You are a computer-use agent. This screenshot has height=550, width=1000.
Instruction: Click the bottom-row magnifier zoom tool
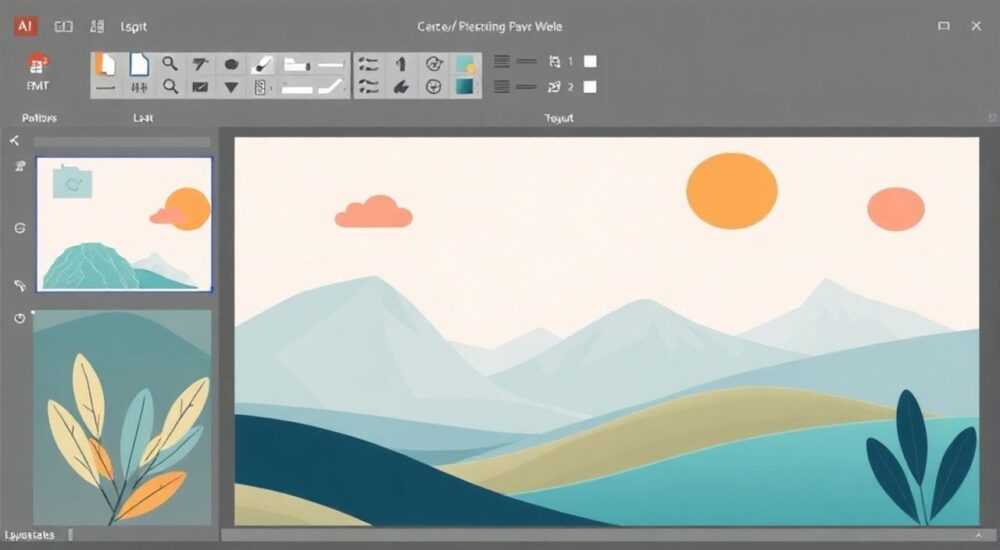pos(170,87)
